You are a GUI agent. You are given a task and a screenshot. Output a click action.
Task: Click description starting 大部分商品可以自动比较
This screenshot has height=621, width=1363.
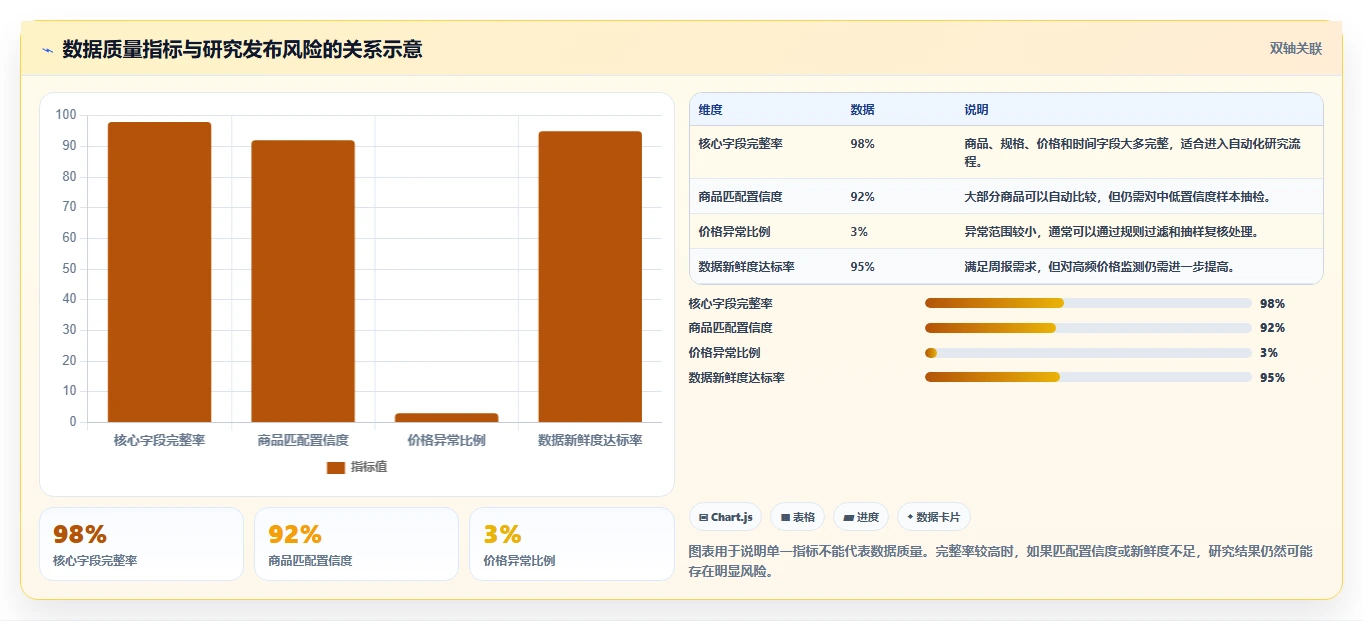coord(1118,197)
